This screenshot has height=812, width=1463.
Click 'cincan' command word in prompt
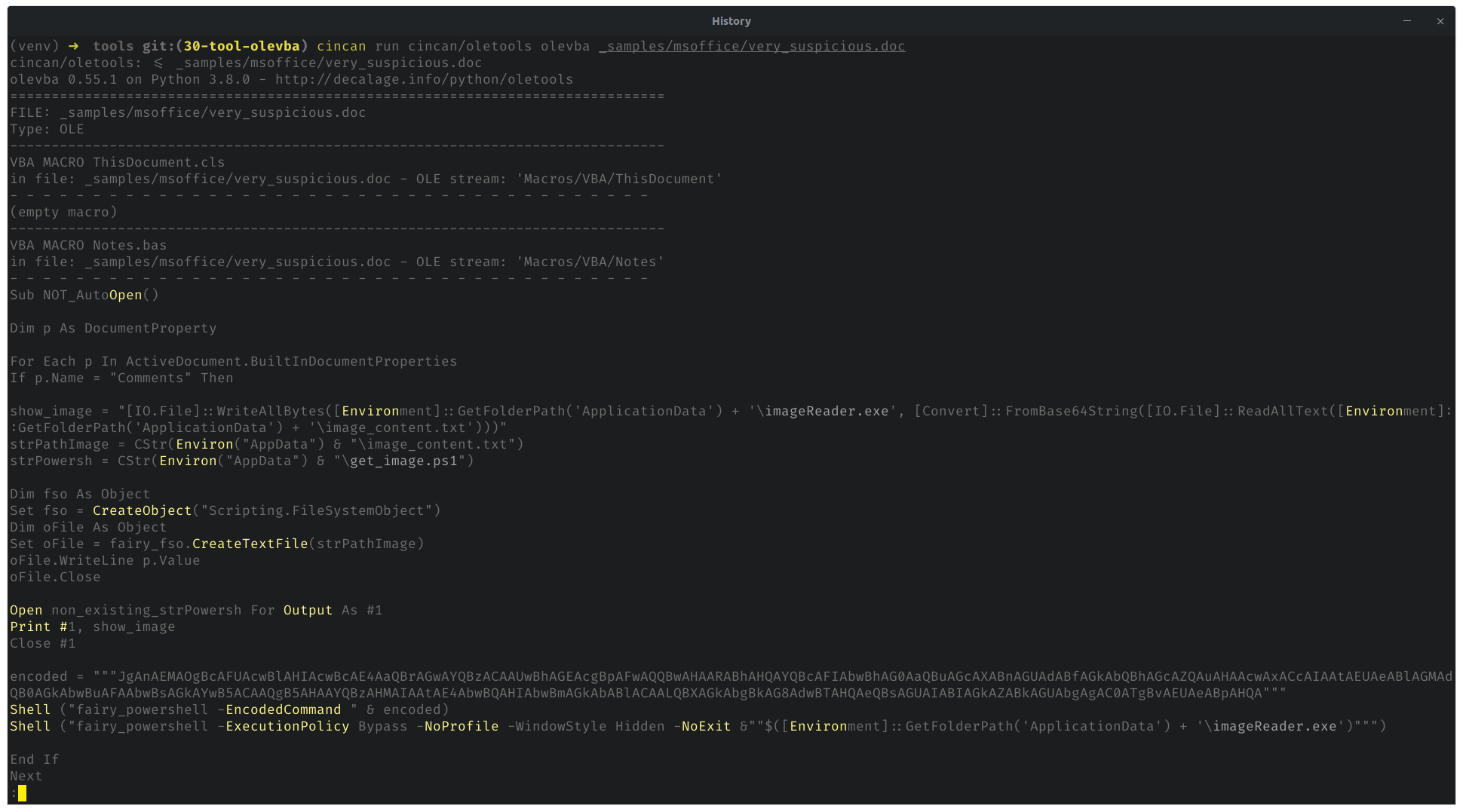(342, 47)
